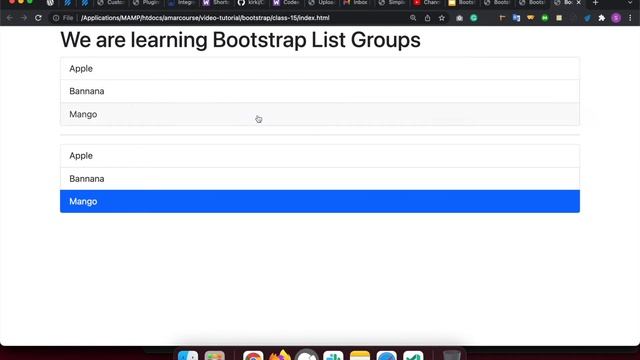Switch to the WordPress tab
Screen dimensions: 640x360
pos(50,2)
